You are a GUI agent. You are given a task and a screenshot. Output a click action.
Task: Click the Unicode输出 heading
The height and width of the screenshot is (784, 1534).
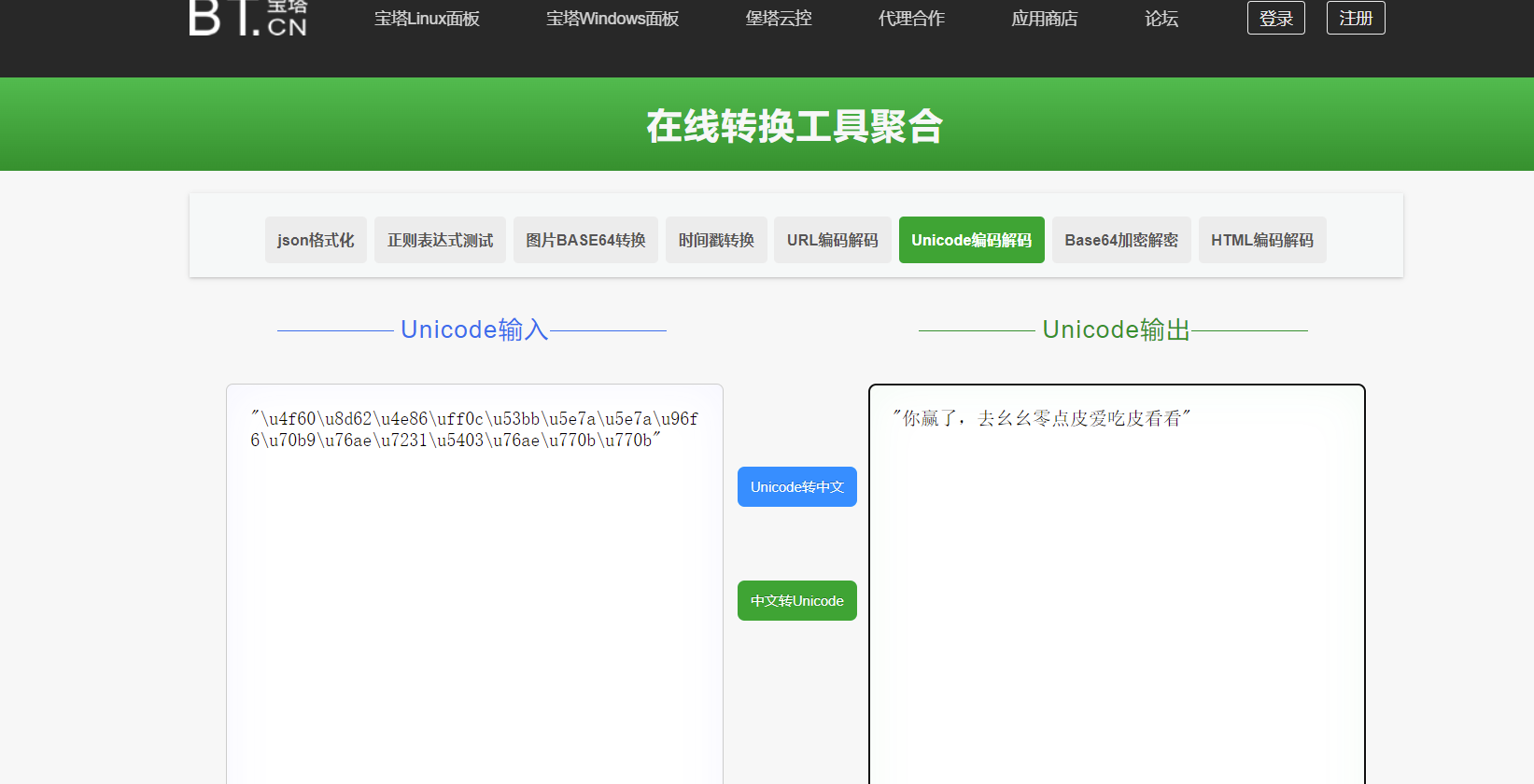click(x=1117, y=329)
